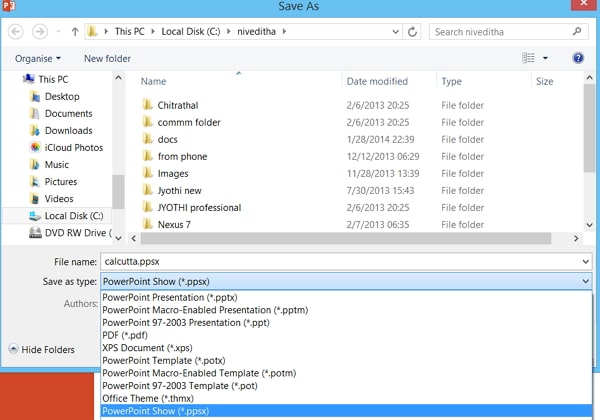Click the Up one level arrow
Viewport: 600px width, 420px height.
point(76,32)
